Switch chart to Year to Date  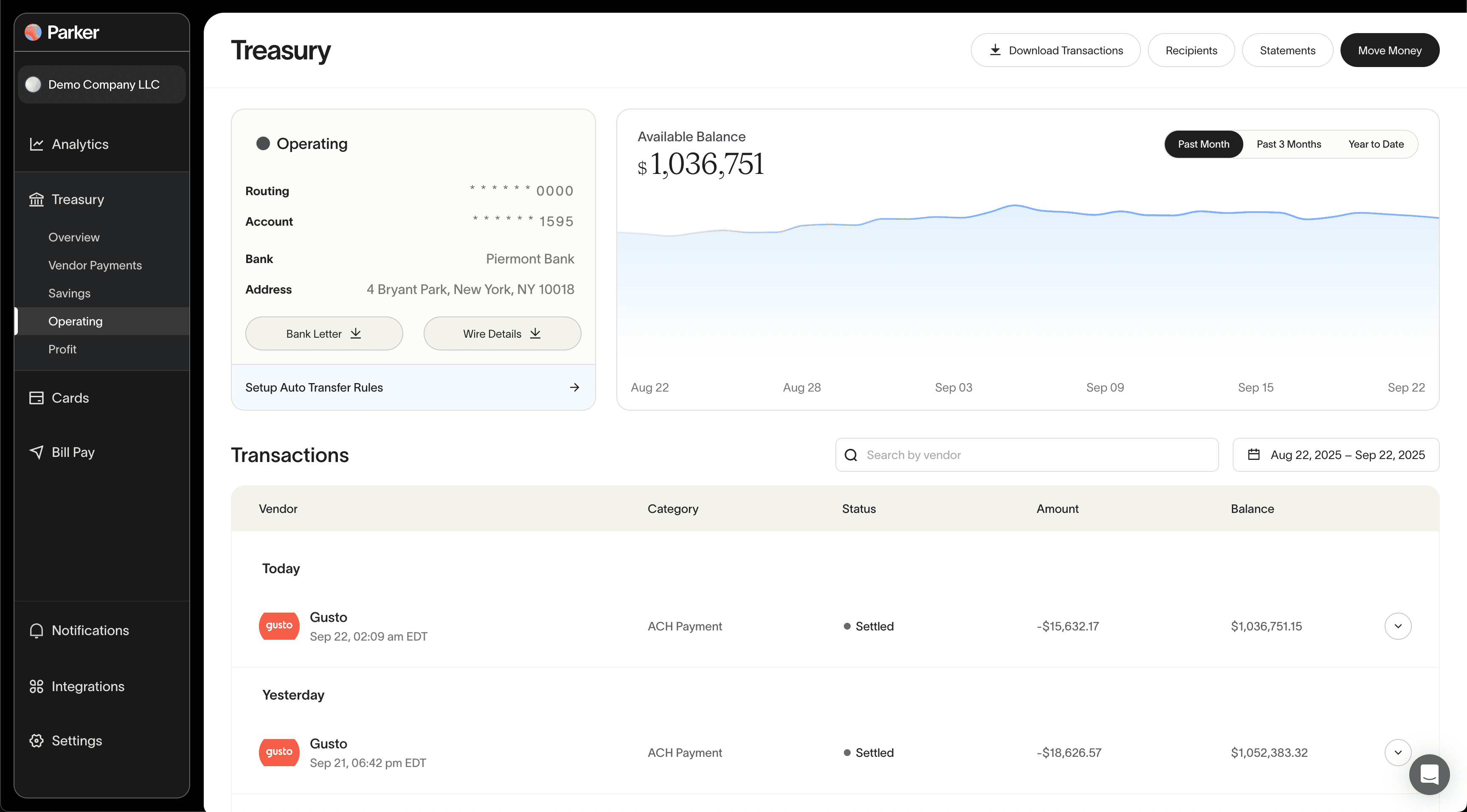[x=1375, y=145]
